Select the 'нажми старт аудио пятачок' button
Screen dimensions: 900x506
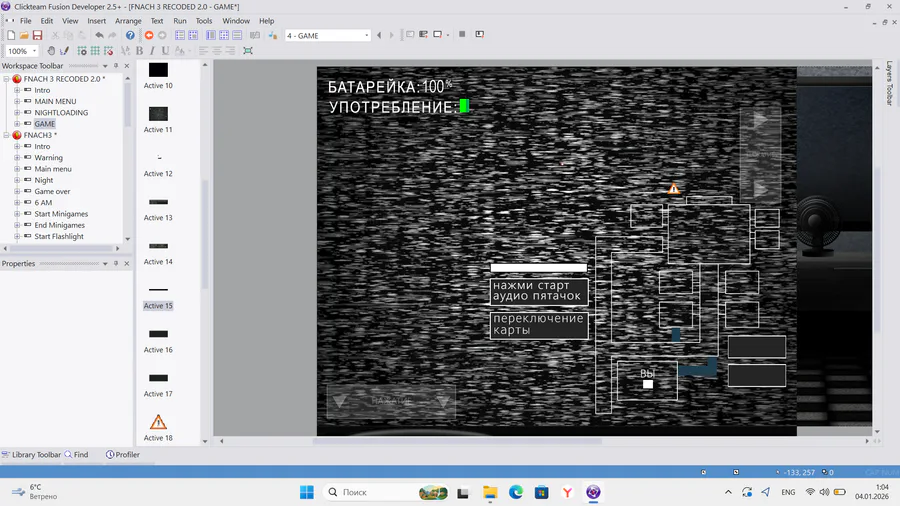click(x=539, y=291)
